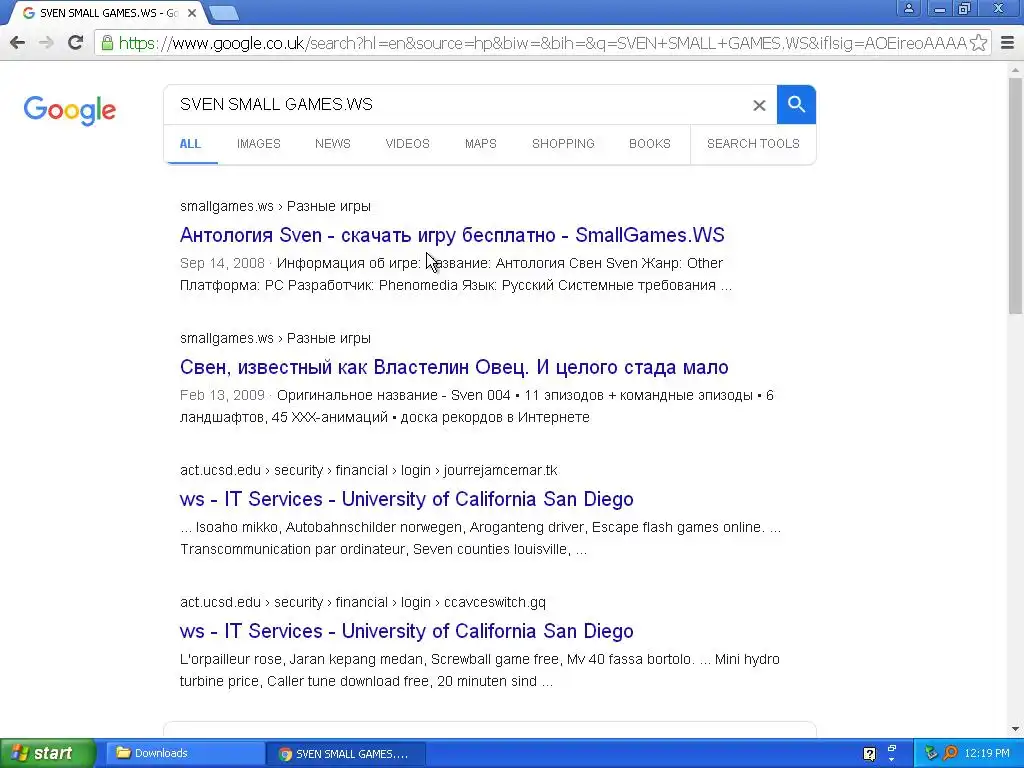This screenshot has height=768, width=1024.
Task: Open the Антология Sven SmallGames.WS result
Action: coord(452,235)
